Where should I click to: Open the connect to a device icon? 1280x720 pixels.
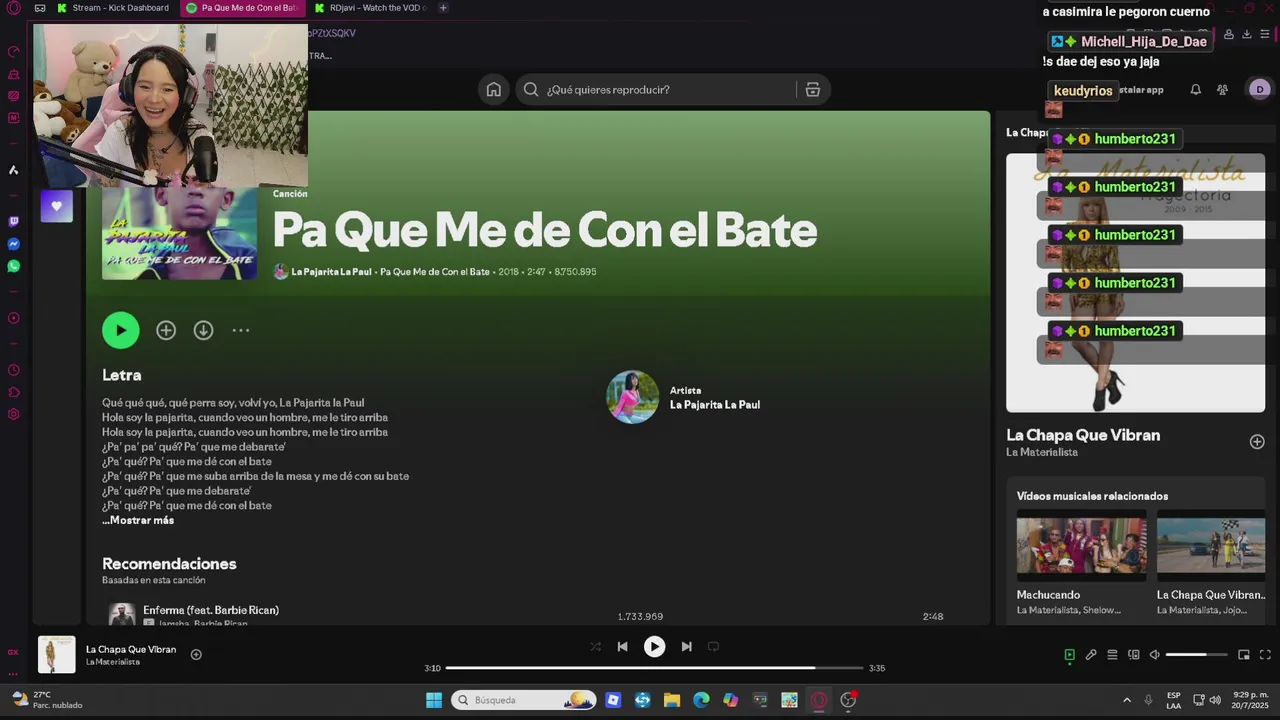point(1134,655)
